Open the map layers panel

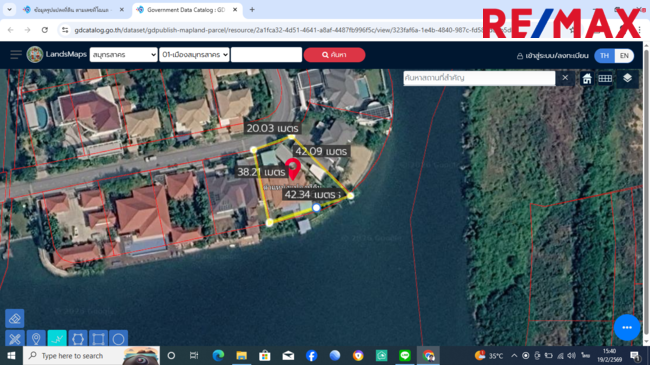point(627,78)
